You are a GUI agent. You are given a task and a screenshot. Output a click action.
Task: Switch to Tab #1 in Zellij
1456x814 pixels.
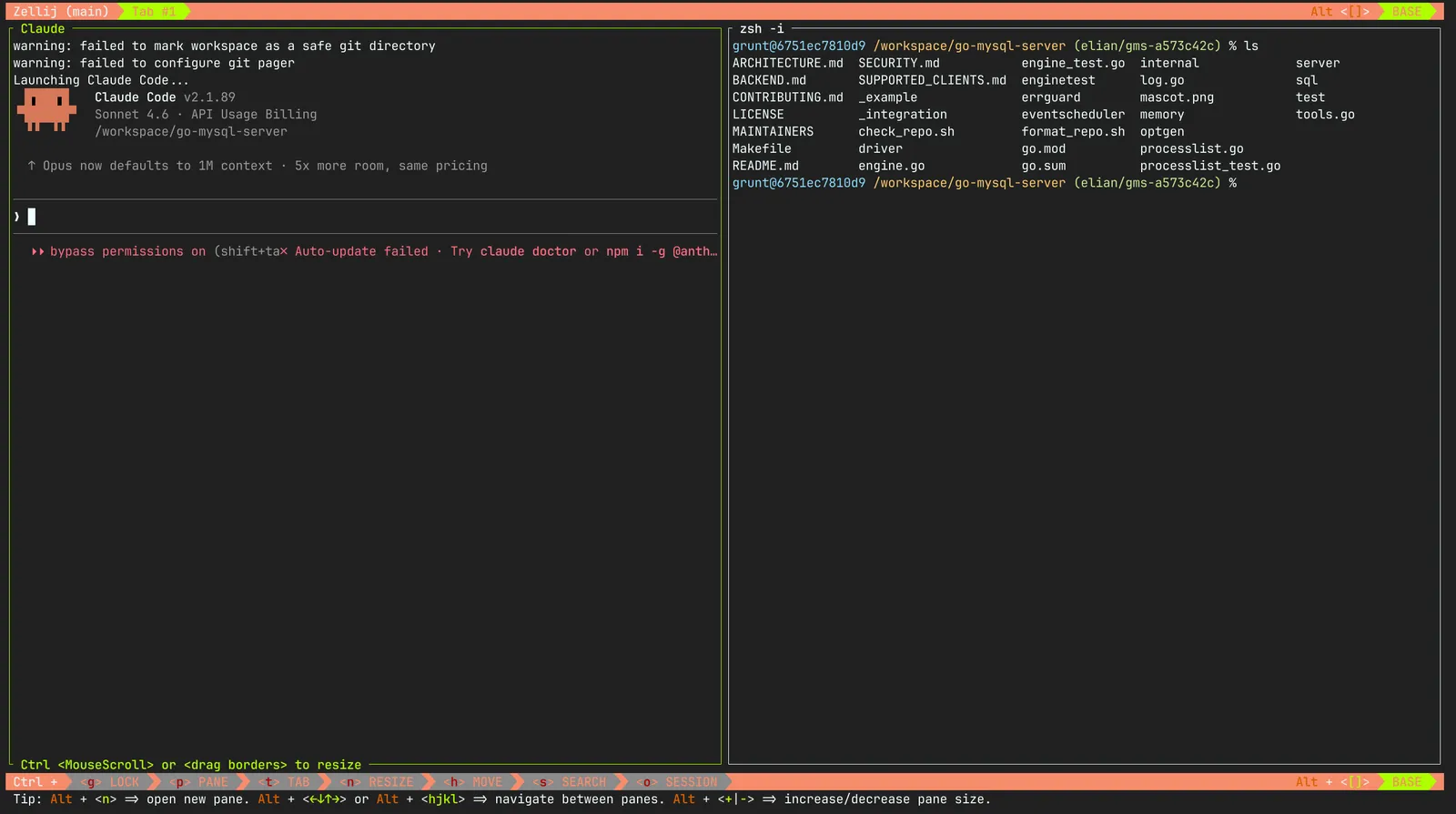154,12
